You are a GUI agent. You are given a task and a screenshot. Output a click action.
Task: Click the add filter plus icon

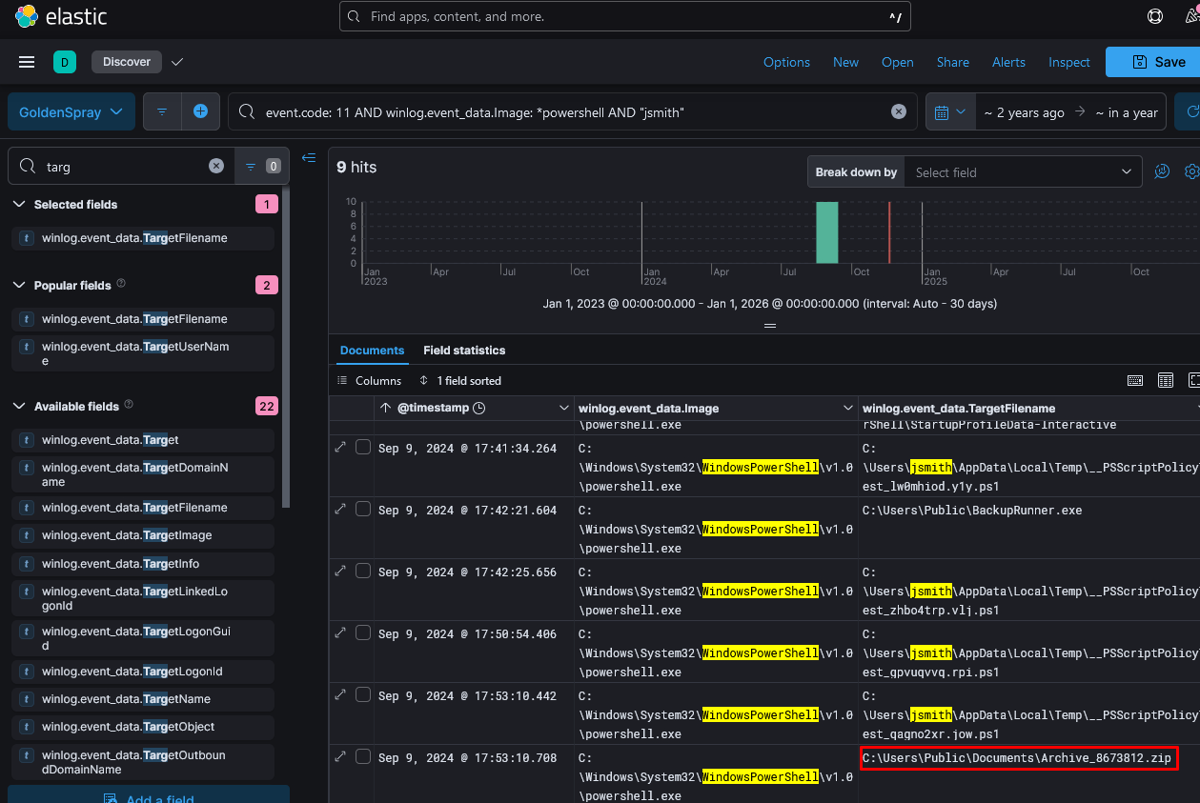200,112
